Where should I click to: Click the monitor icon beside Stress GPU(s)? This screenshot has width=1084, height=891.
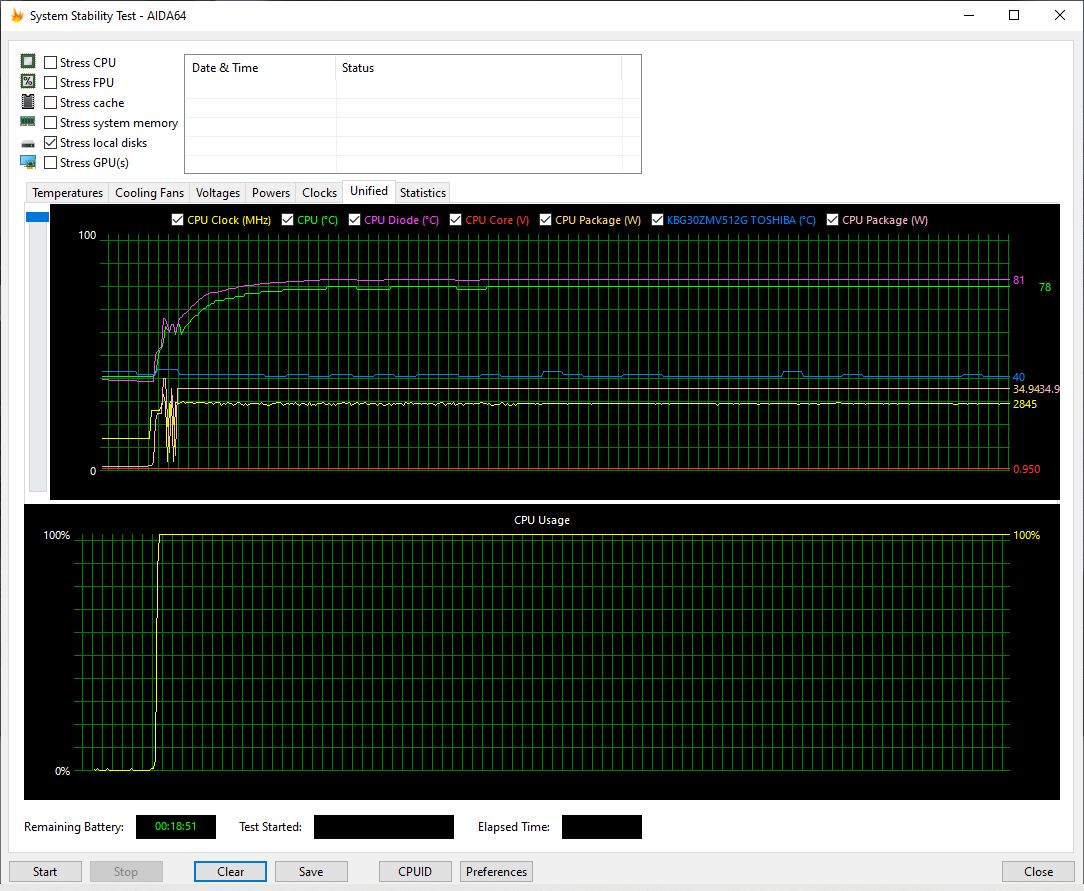pos(28,162)
